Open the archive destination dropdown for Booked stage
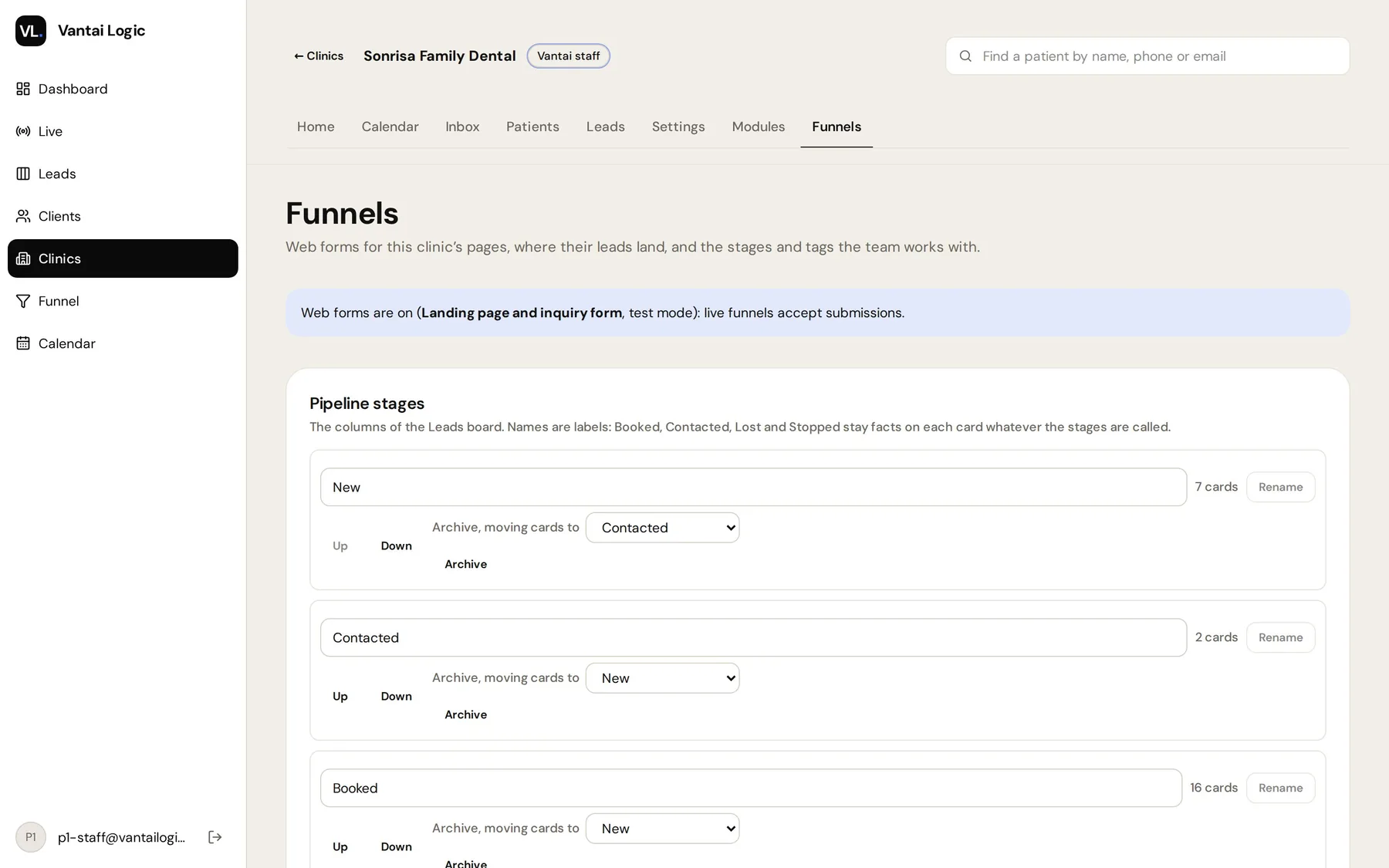Viewport: 1389px width, 868px height. tap(663, 829)
